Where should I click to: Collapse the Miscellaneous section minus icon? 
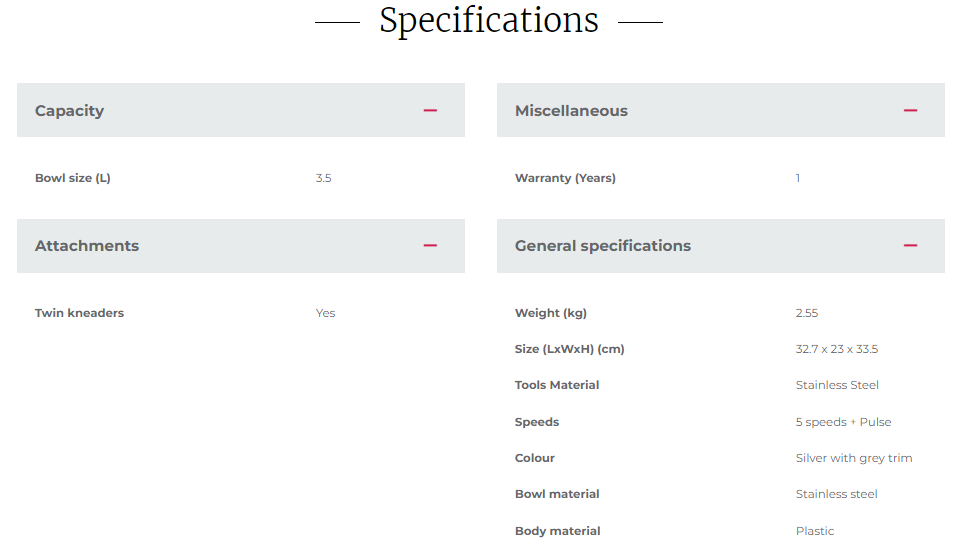910,110
